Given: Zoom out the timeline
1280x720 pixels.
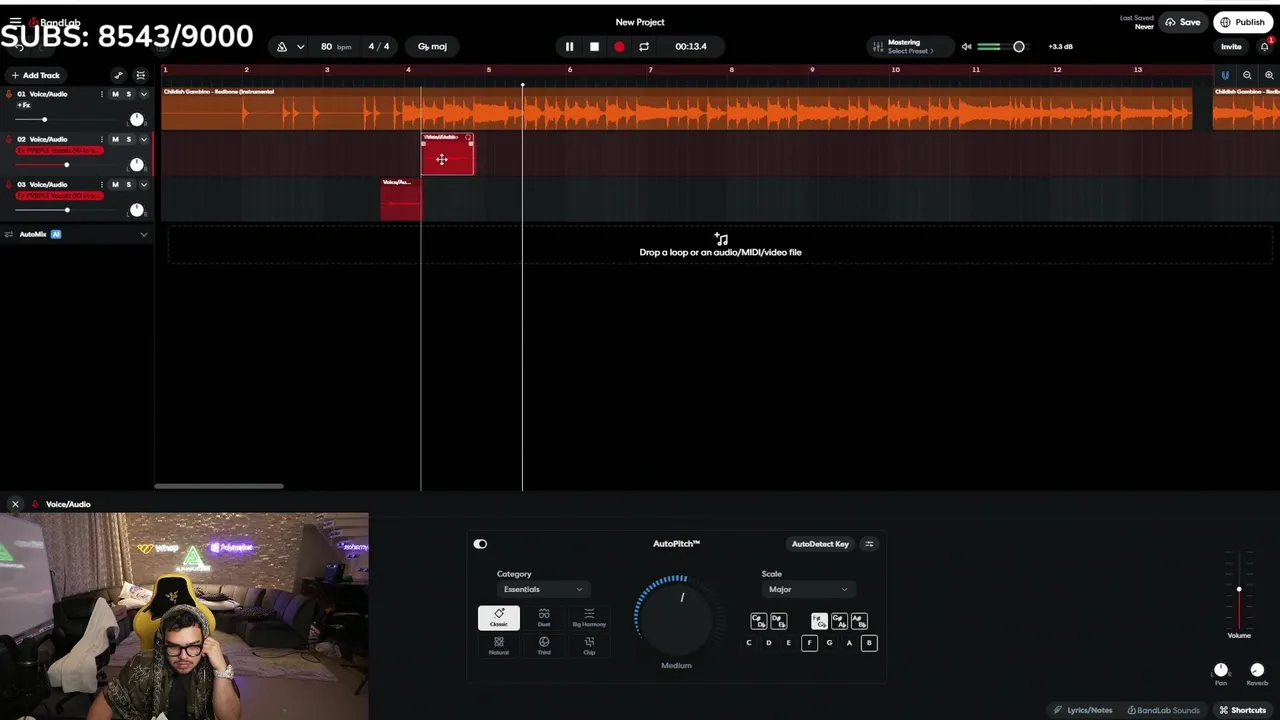Looking at the screenshot, I should (1247, 75).
